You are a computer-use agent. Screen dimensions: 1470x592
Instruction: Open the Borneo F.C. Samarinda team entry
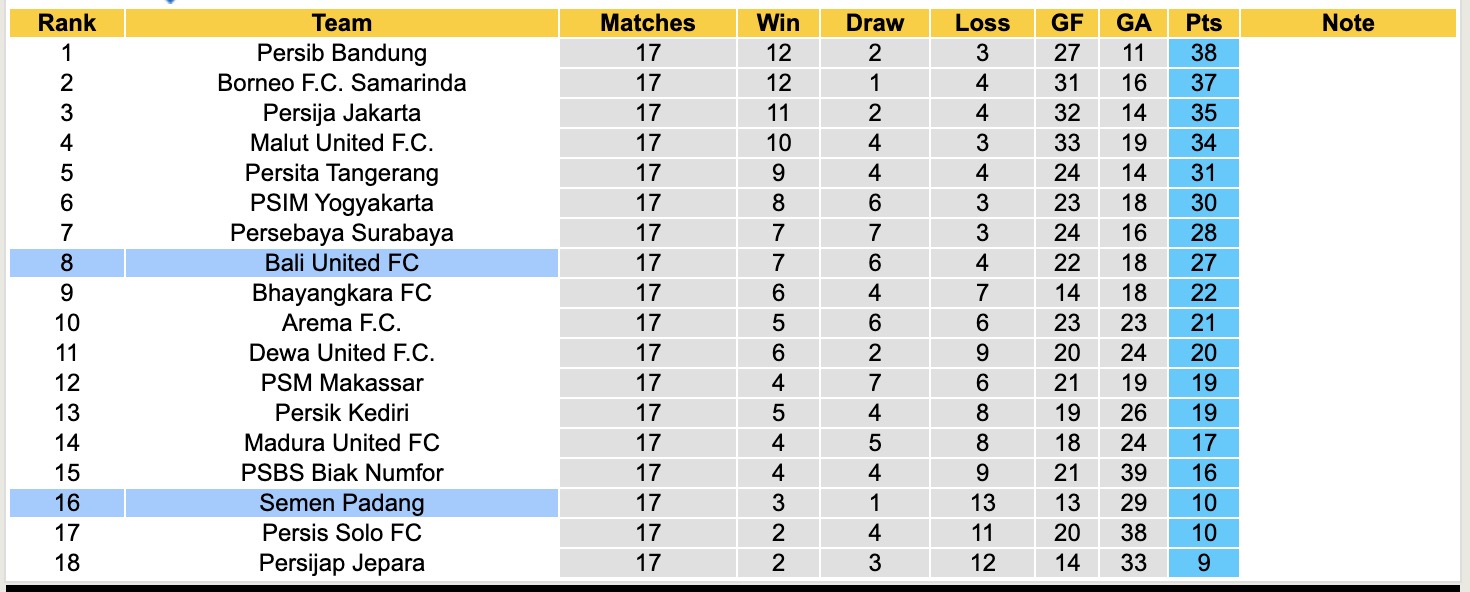pos(341,83)
